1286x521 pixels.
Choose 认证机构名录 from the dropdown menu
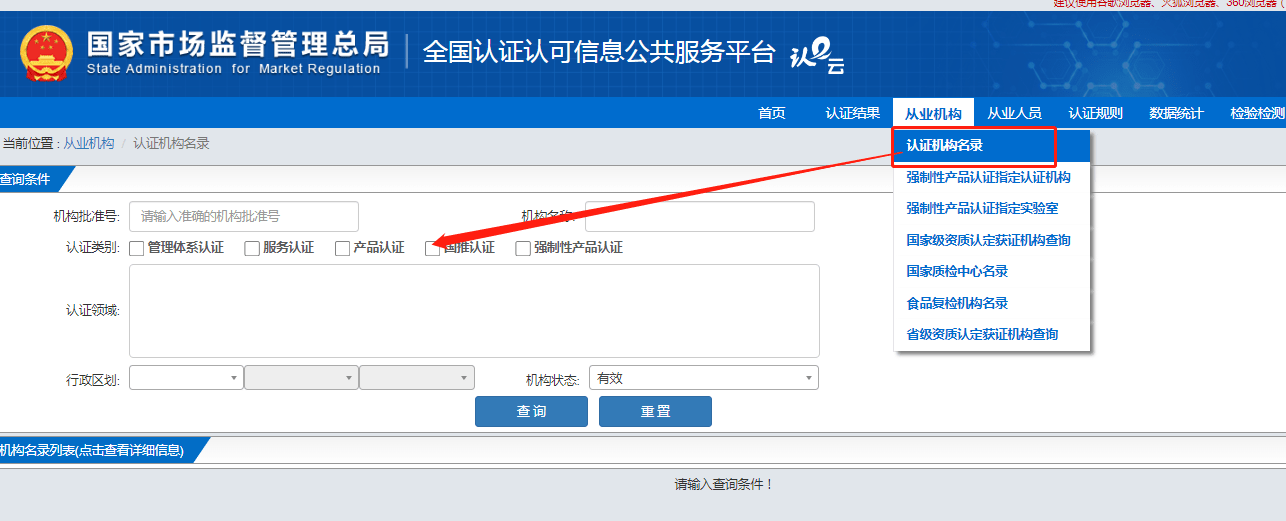coord(945,146)
